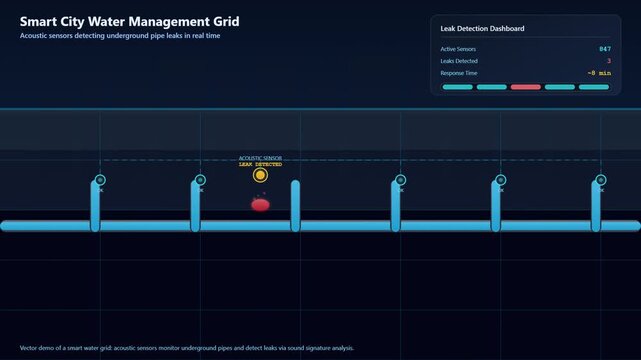Select the teal status pill just right of the red one
Viewport: 641px width, 360px height.
point(560,87)
